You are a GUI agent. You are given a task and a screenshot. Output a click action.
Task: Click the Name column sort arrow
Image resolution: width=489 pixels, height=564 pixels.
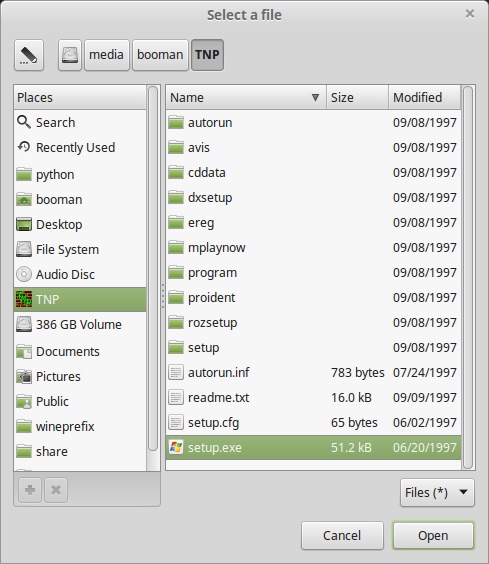[x=315, y=97]
